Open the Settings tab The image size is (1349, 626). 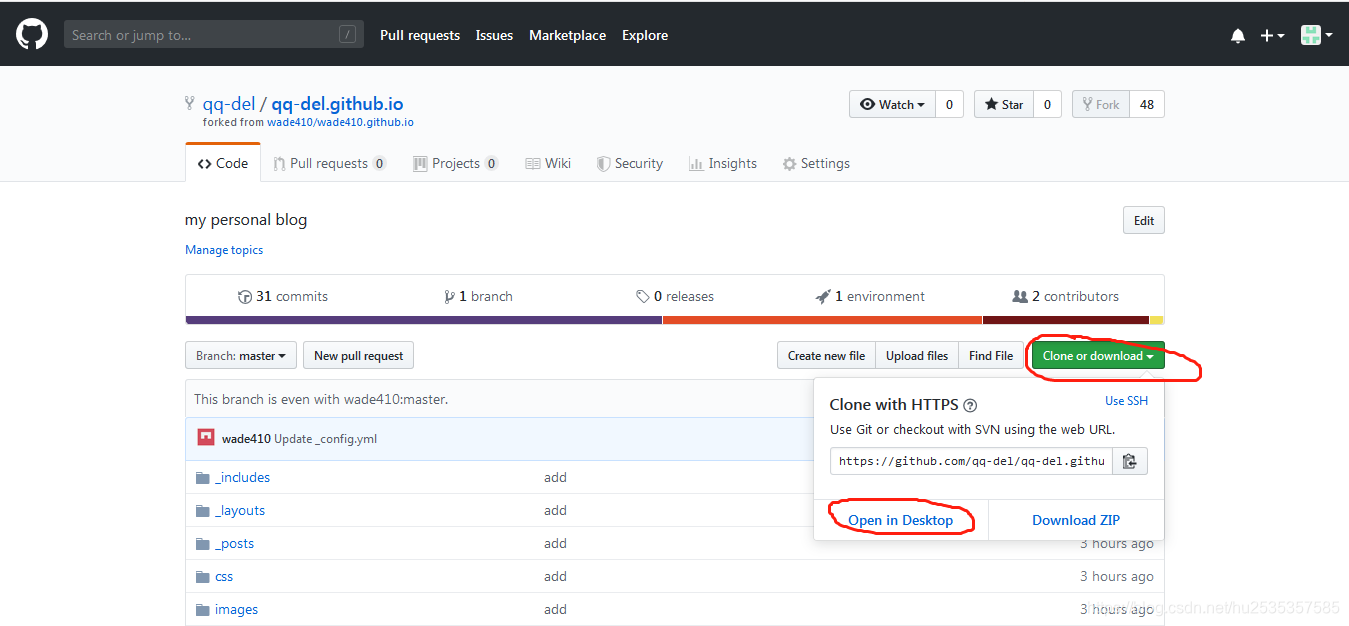point(816,163)
